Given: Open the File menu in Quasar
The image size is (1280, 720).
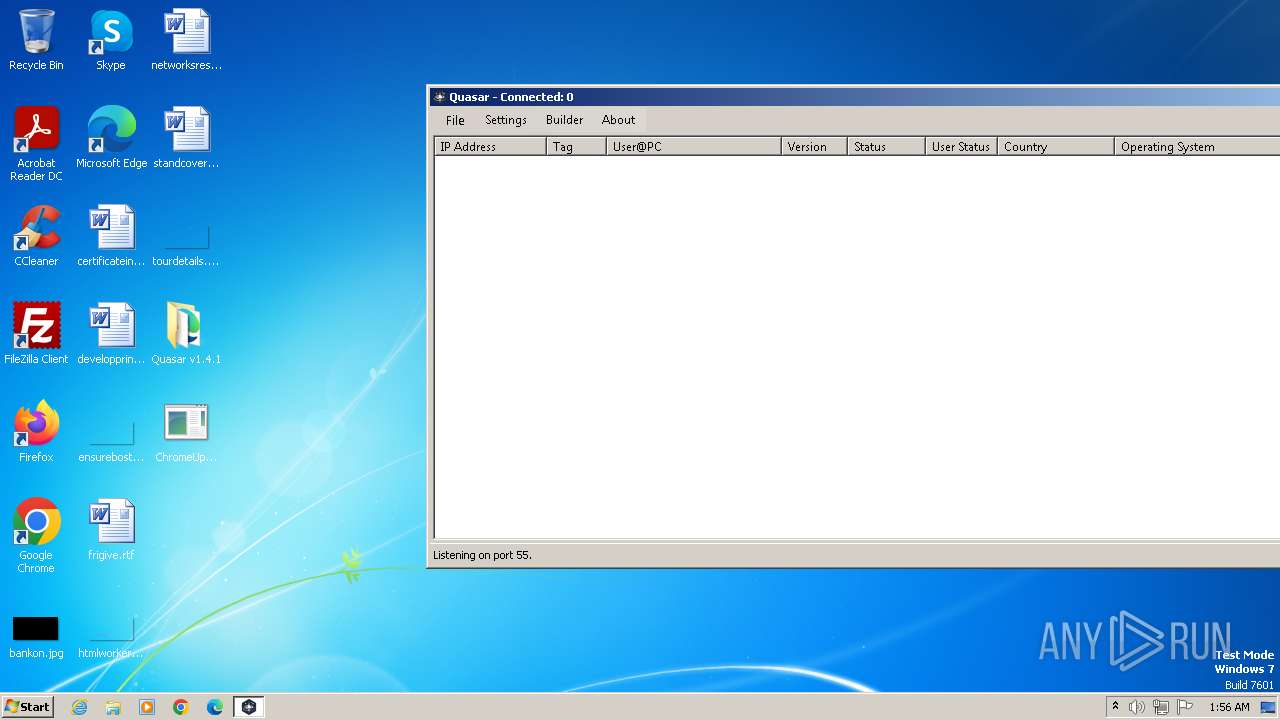Looking at the screenshot, I should (x=455, y=120).
